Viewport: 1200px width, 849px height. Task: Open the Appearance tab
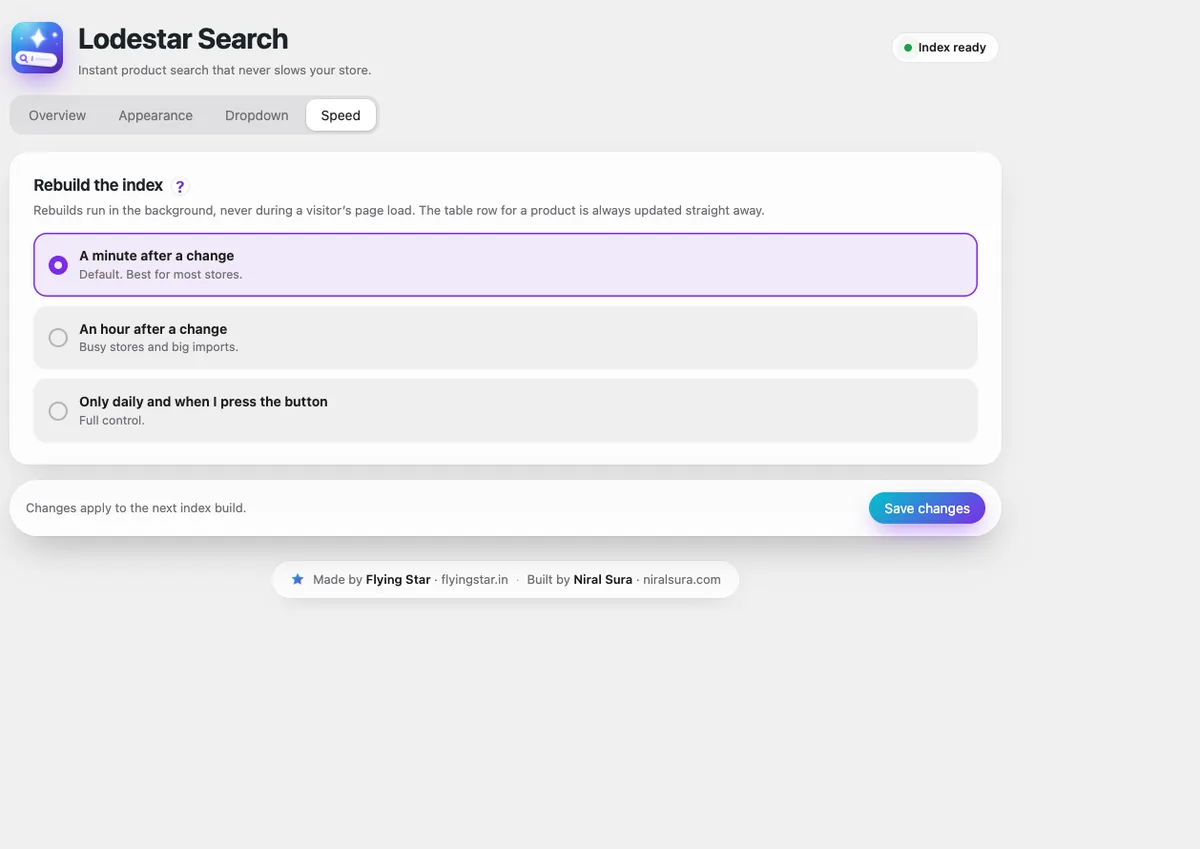(155, 115)
